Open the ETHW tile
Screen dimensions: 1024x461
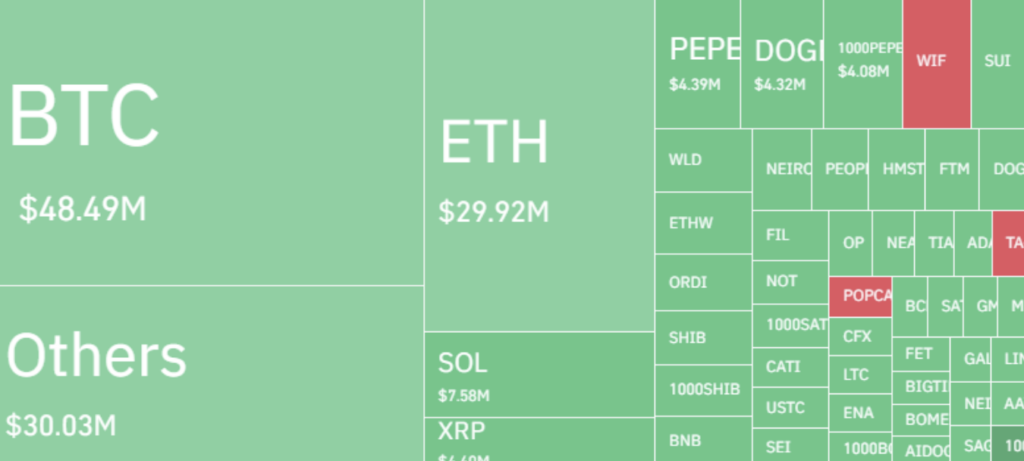click(703, 223)
